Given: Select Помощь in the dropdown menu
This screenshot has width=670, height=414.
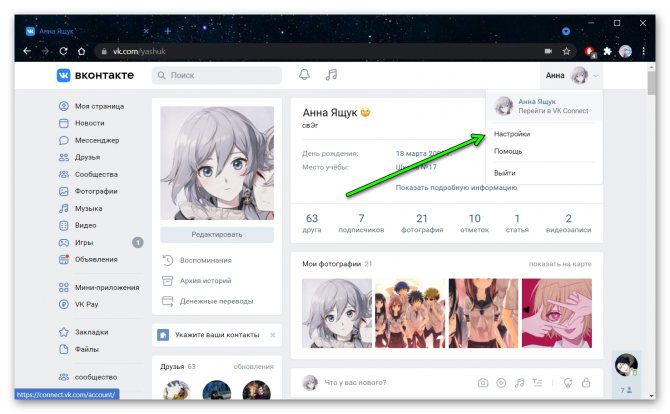Looking at the screenshot, I should coord(508,151).
